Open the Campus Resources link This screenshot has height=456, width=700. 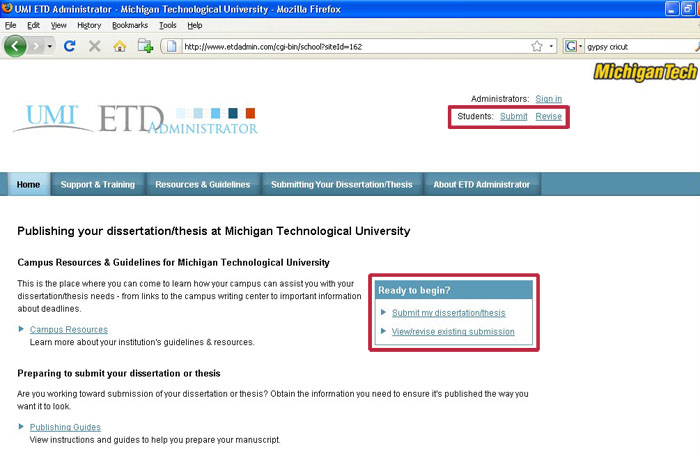tap(69, 329)
